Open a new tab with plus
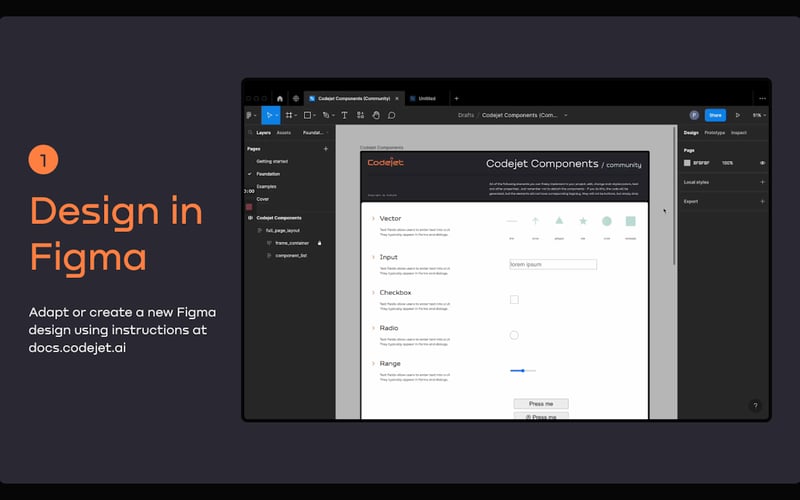Image resolution: width=800 pixels, height=500 pixels. click(x=457, y=98)
